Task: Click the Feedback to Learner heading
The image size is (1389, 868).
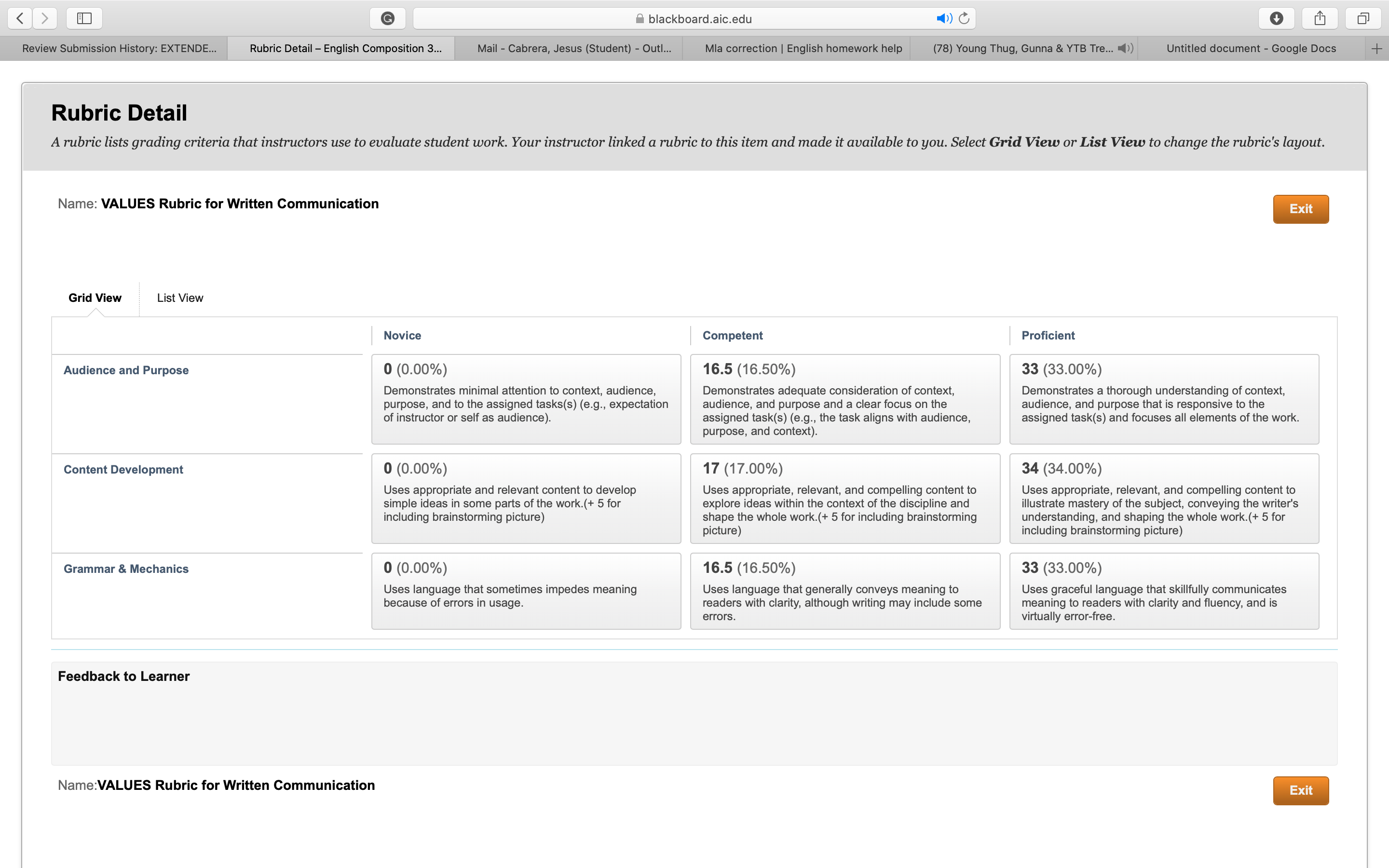Action: [x=123, y=676]
